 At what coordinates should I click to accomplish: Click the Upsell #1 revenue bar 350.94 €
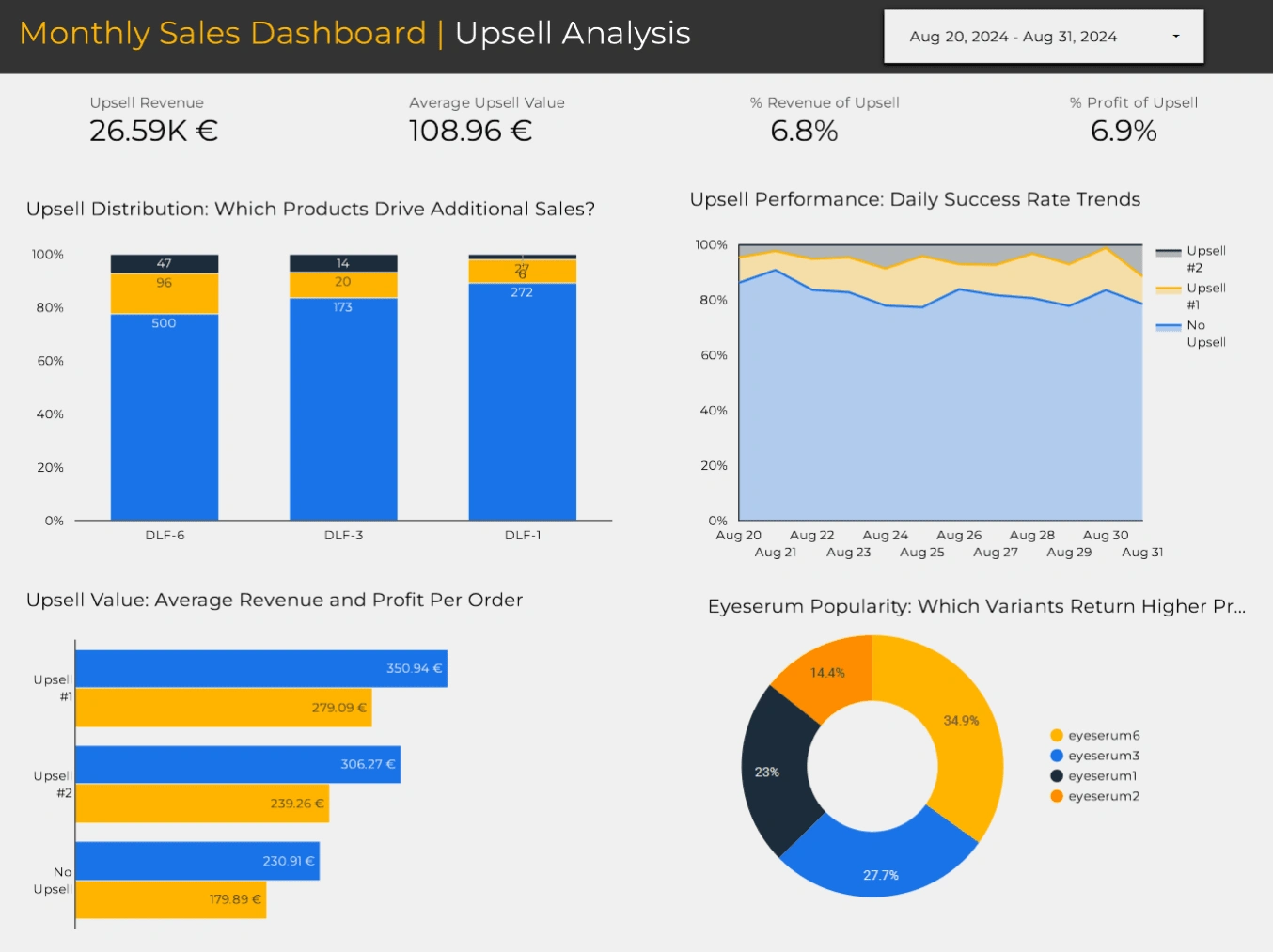(261, 668)
